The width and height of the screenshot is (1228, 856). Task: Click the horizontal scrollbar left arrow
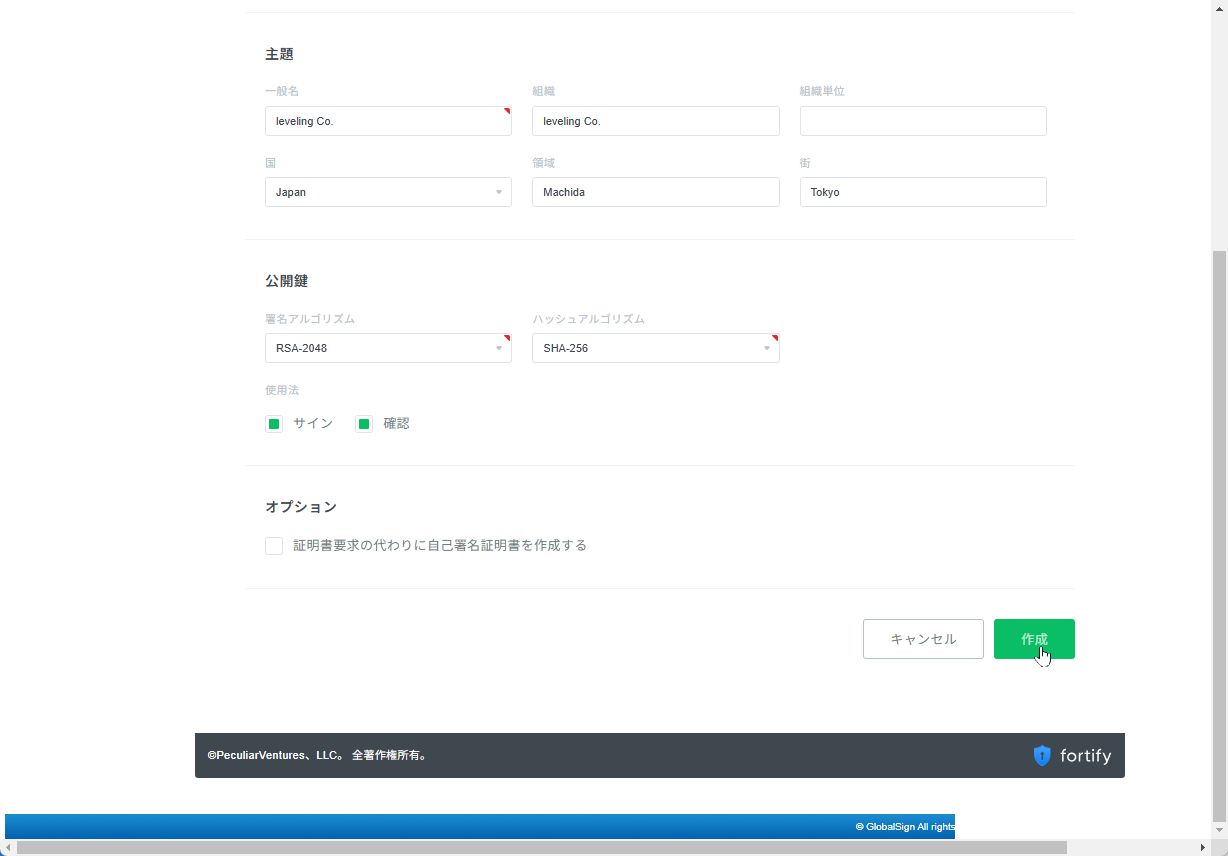[8, 848]
